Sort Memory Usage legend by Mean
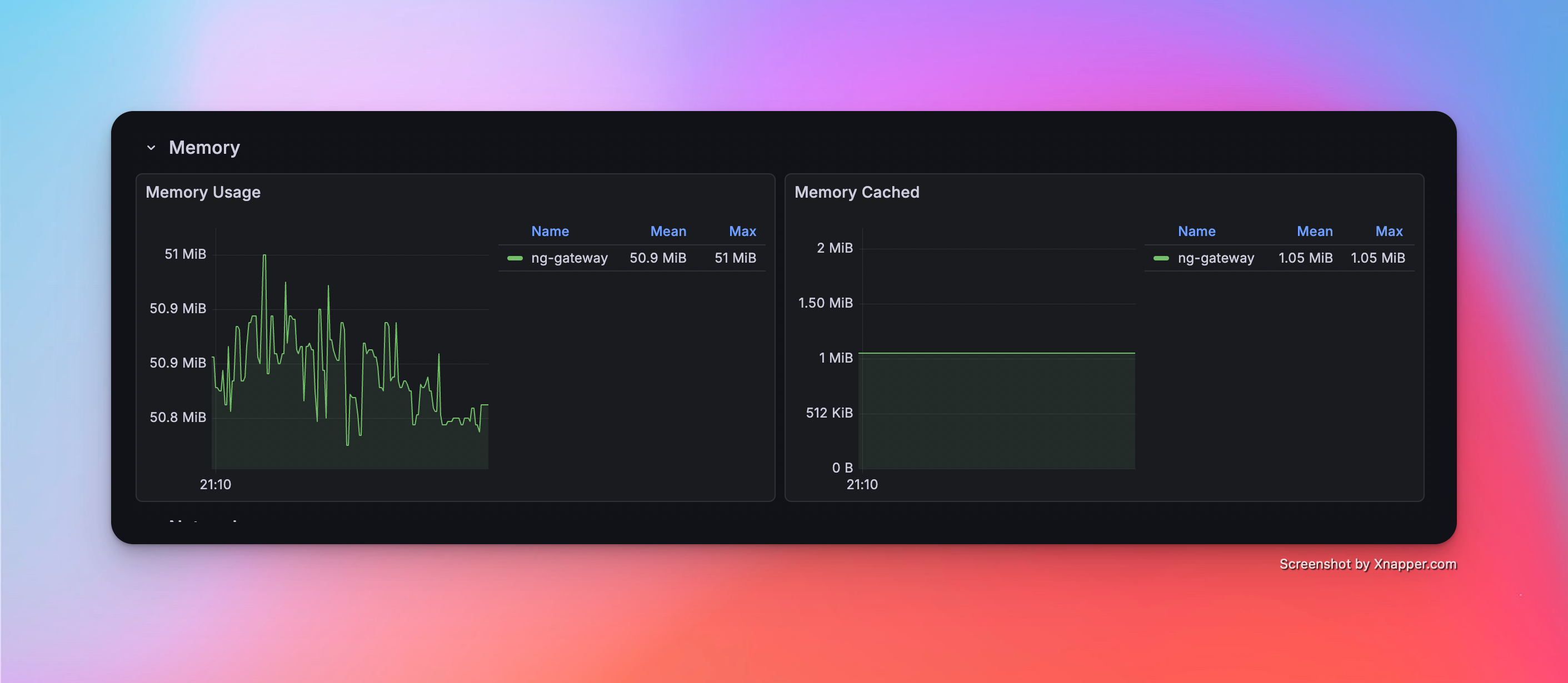 (x=668, y=231)
